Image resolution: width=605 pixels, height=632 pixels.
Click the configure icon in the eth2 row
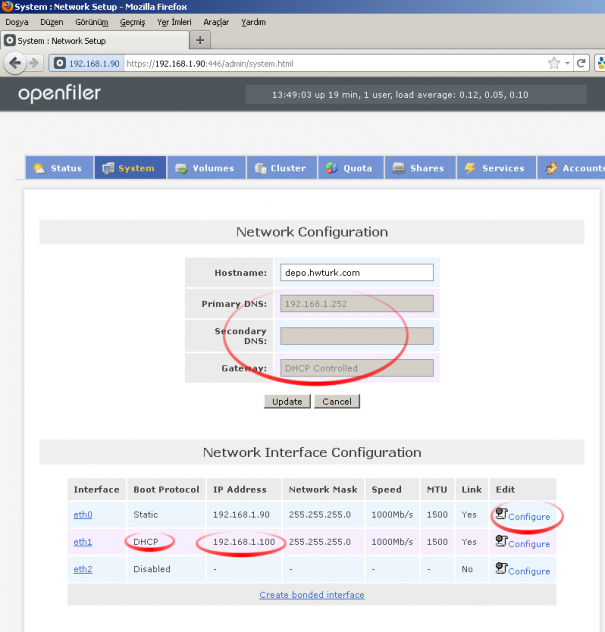[501, 568]
